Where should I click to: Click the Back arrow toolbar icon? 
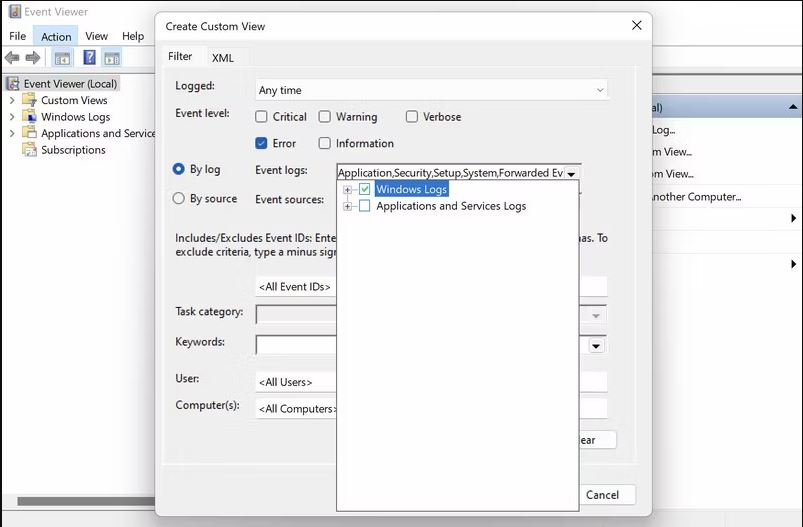point(12,58)
